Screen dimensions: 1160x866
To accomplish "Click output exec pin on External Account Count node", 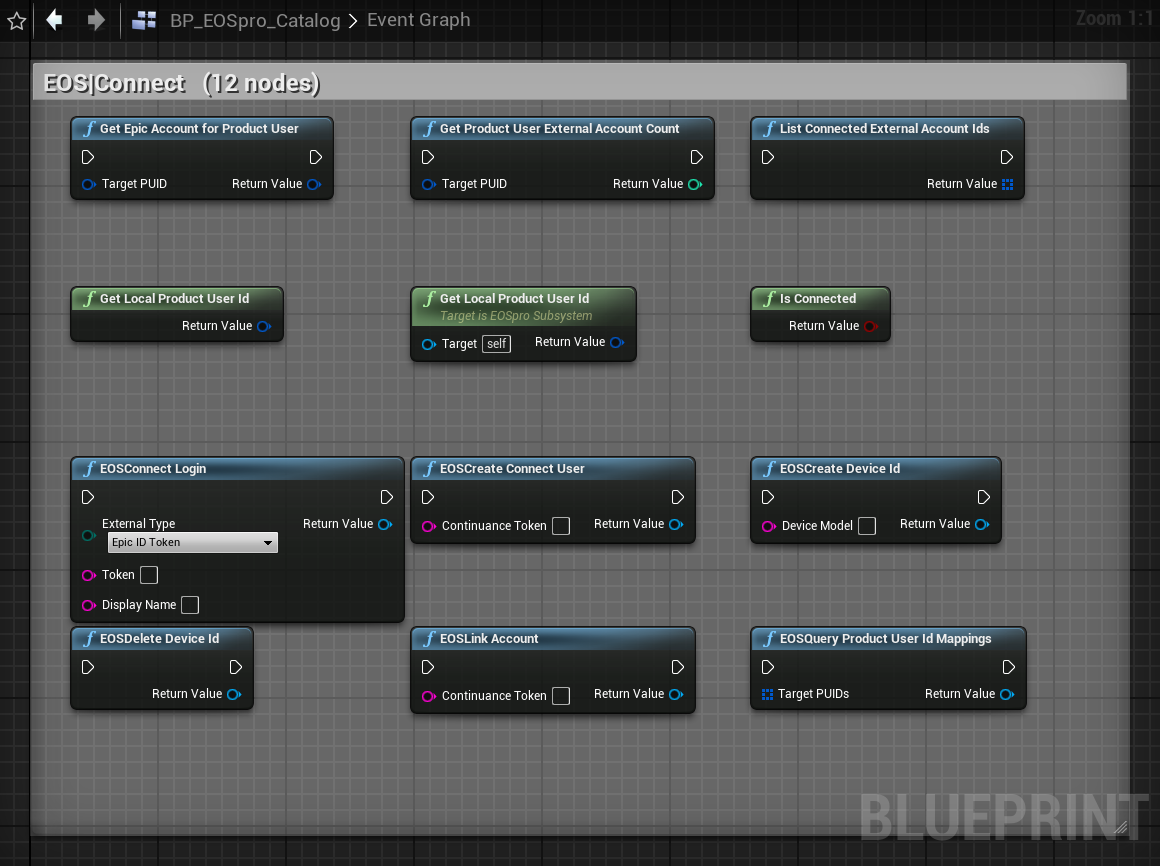I will coord(697,157).
